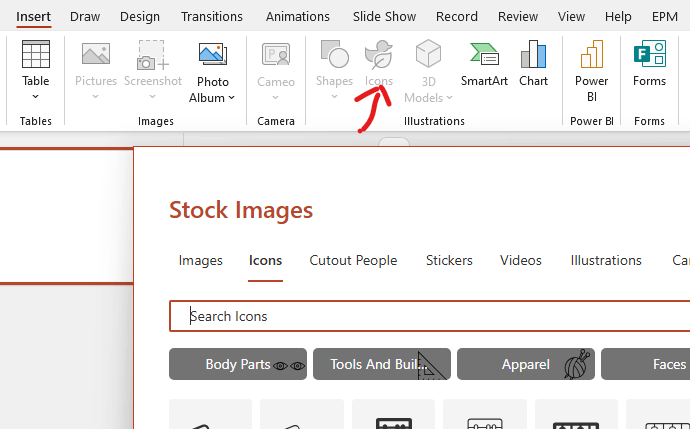Click the Search Icons field
The height and width of the screenshot is (429, 690).
429,316
